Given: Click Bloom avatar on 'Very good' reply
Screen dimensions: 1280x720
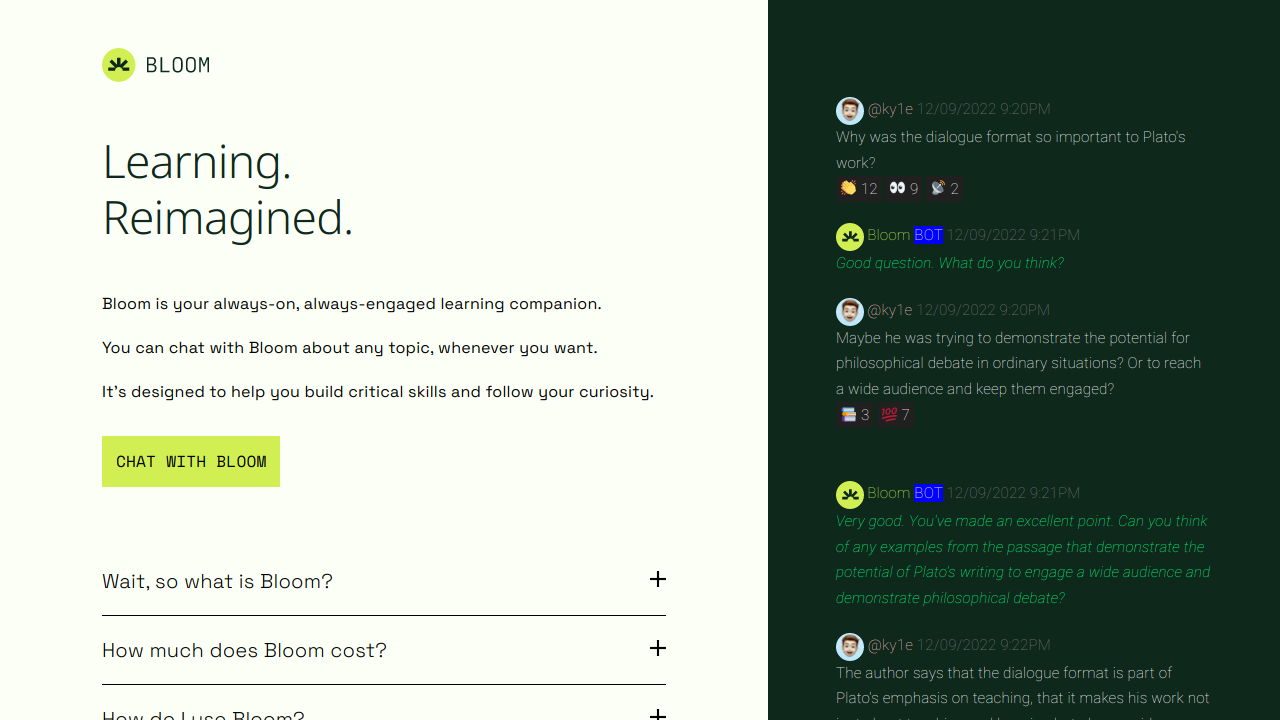Looking at the screenshot, I should (x=850, y=494).
